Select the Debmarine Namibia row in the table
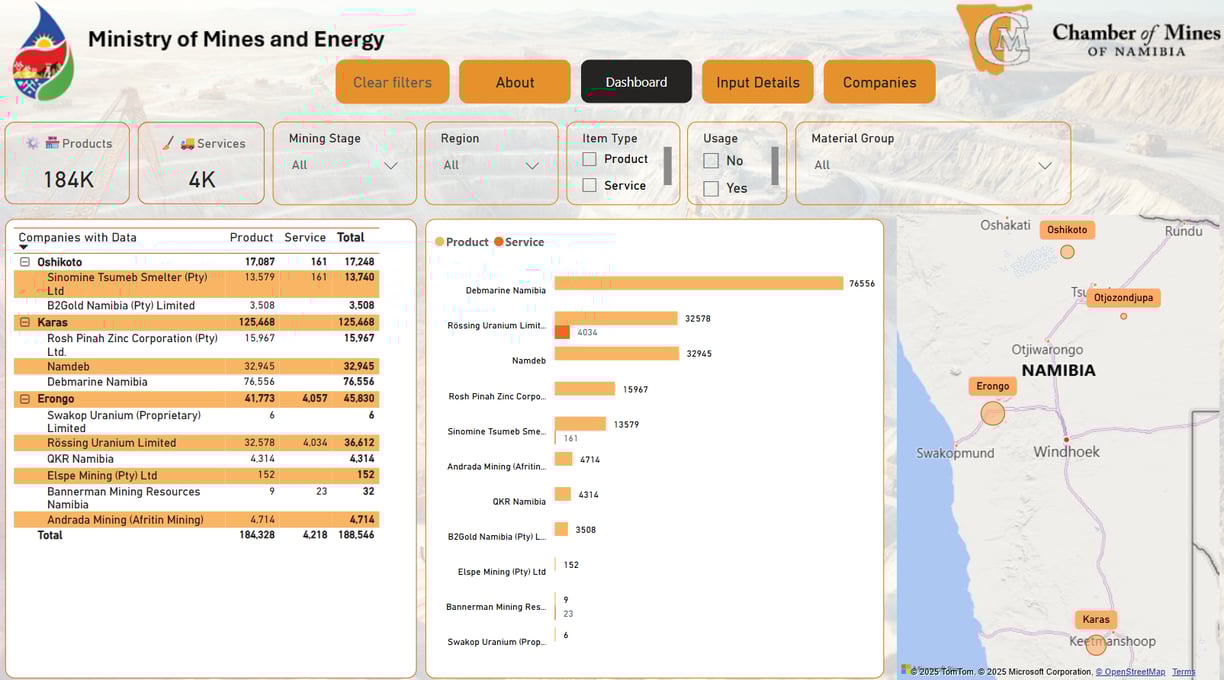The image size is (1224, 680). pos(197,382)
